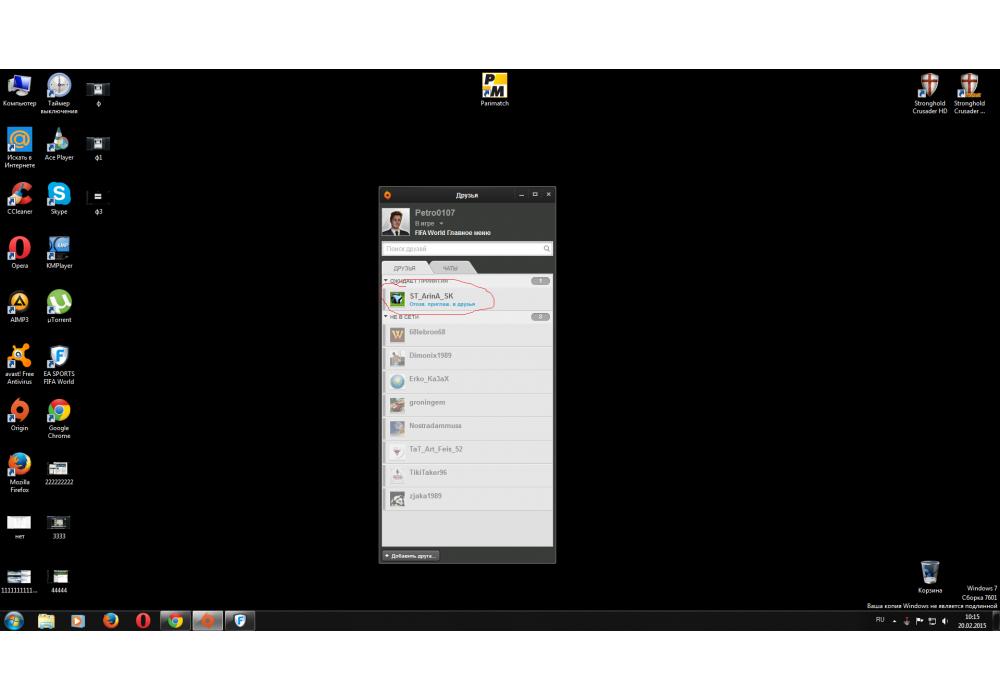The width and height of the screenshot is (1000, 700).
Task: Click the FIFA World taskbar button
Action: 240,620
